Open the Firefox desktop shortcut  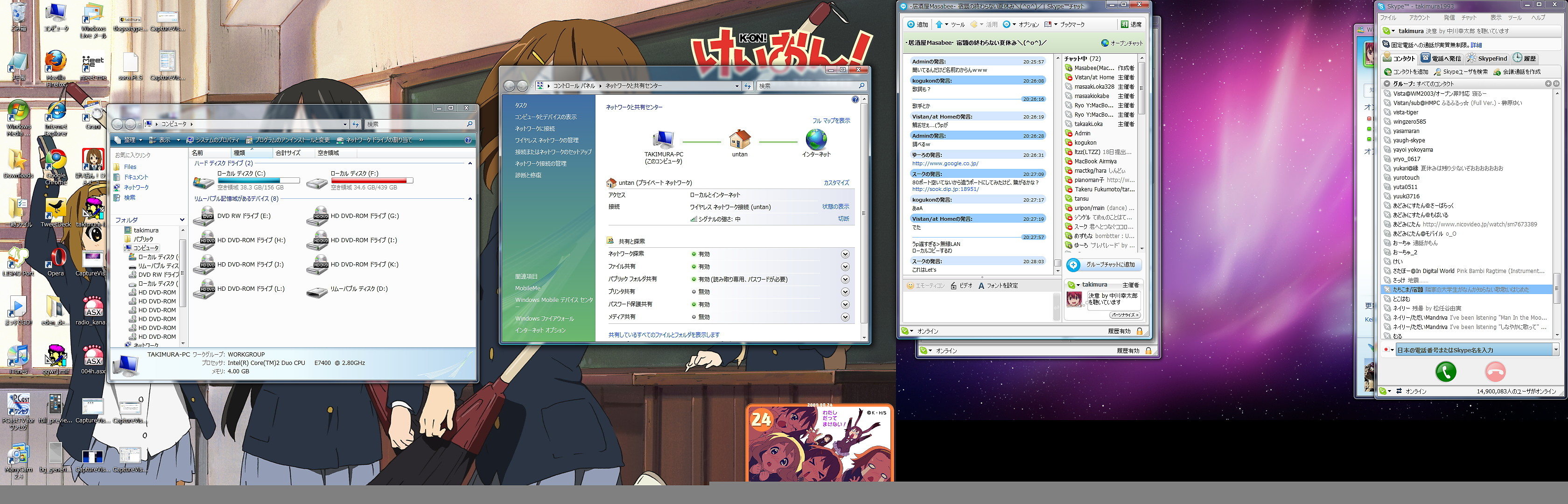56,63
